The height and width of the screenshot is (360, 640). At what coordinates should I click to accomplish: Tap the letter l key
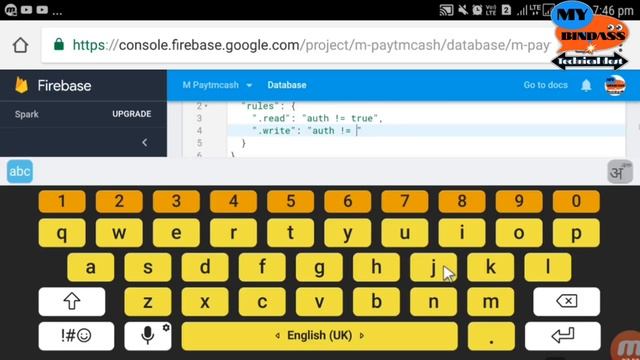pyautogui.click(x=548, y=267)
